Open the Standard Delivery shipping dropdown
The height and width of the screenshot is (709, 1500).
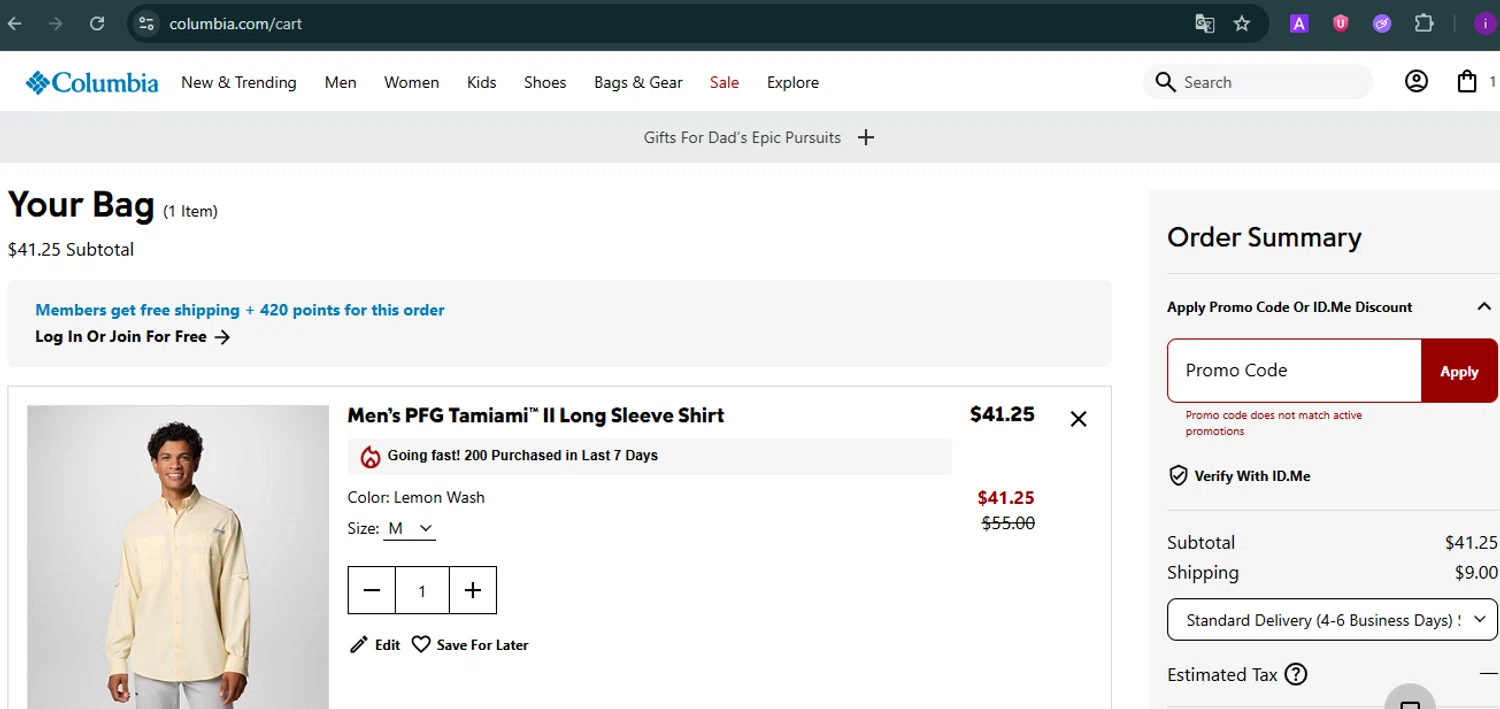[x=1332, y=620]
